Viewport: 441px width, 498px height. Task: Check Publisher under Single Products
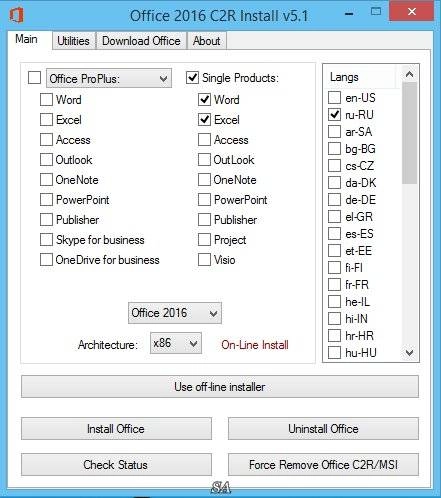[204, 220]
